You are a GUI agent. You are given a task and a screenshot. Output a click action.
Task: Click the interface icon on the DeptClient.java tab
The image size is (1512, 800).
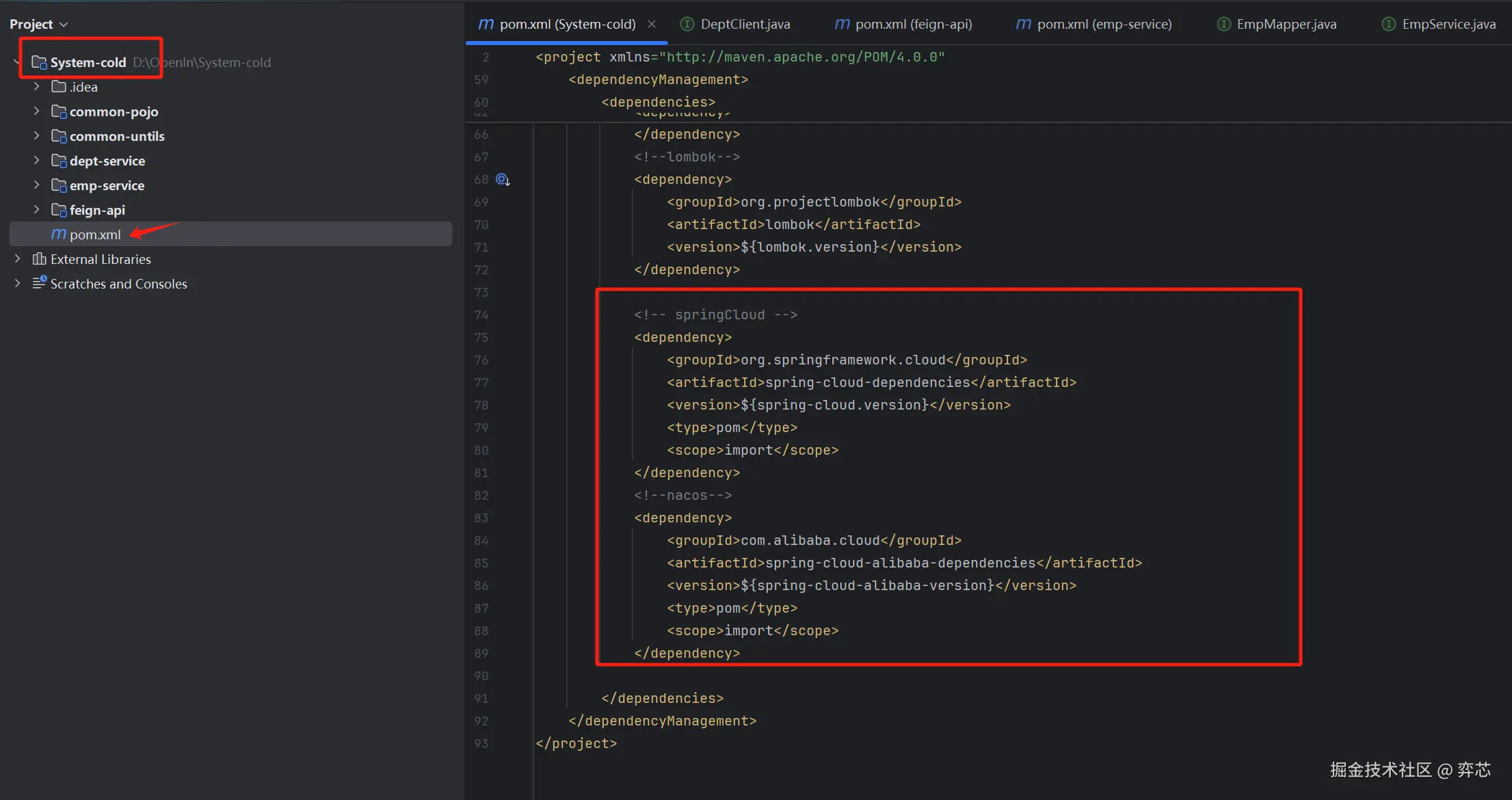[x=687, y=24]
